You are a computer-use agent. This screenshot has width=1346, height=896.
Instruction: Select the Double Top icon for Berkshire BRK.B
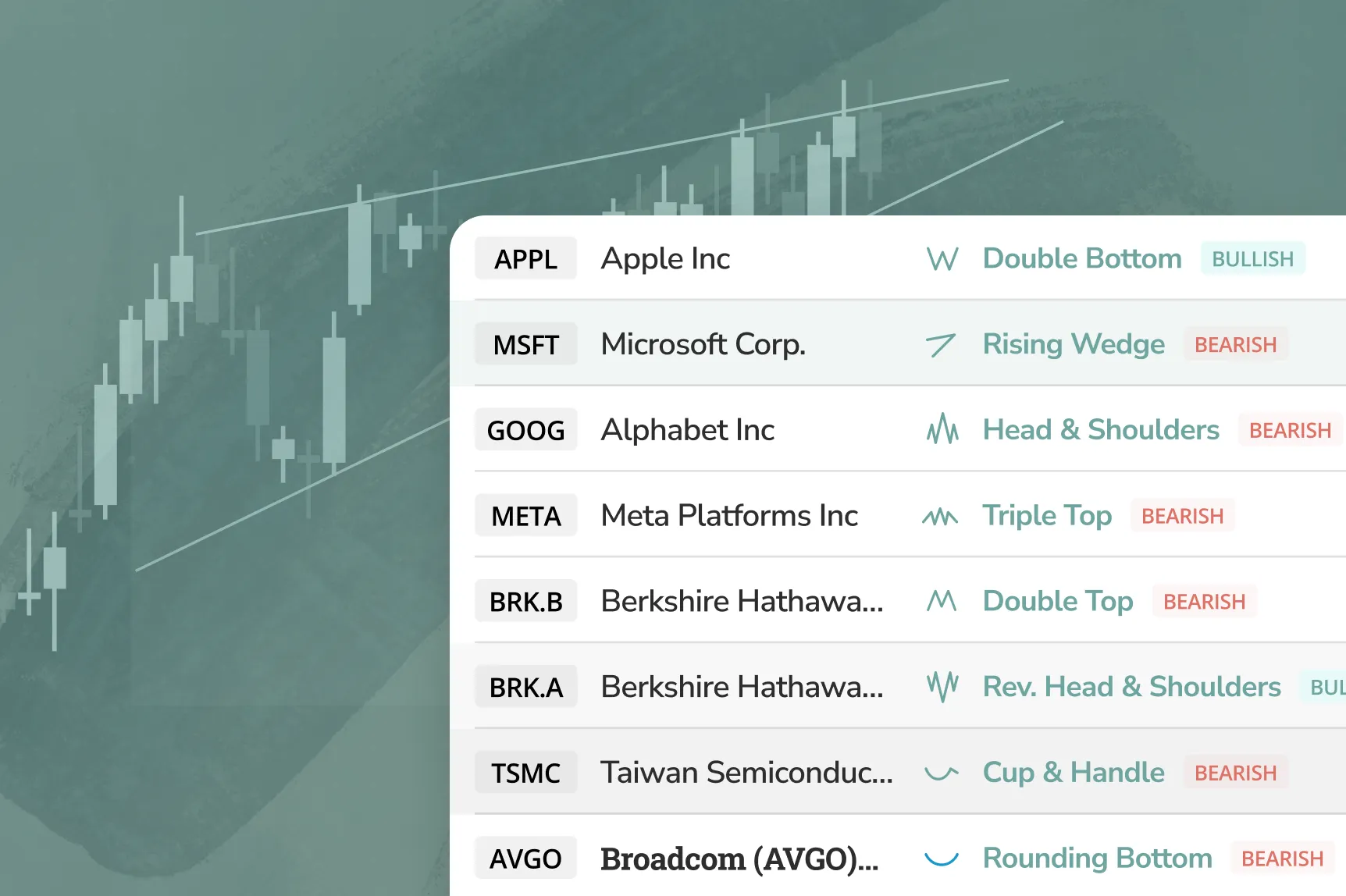(942, 601)
